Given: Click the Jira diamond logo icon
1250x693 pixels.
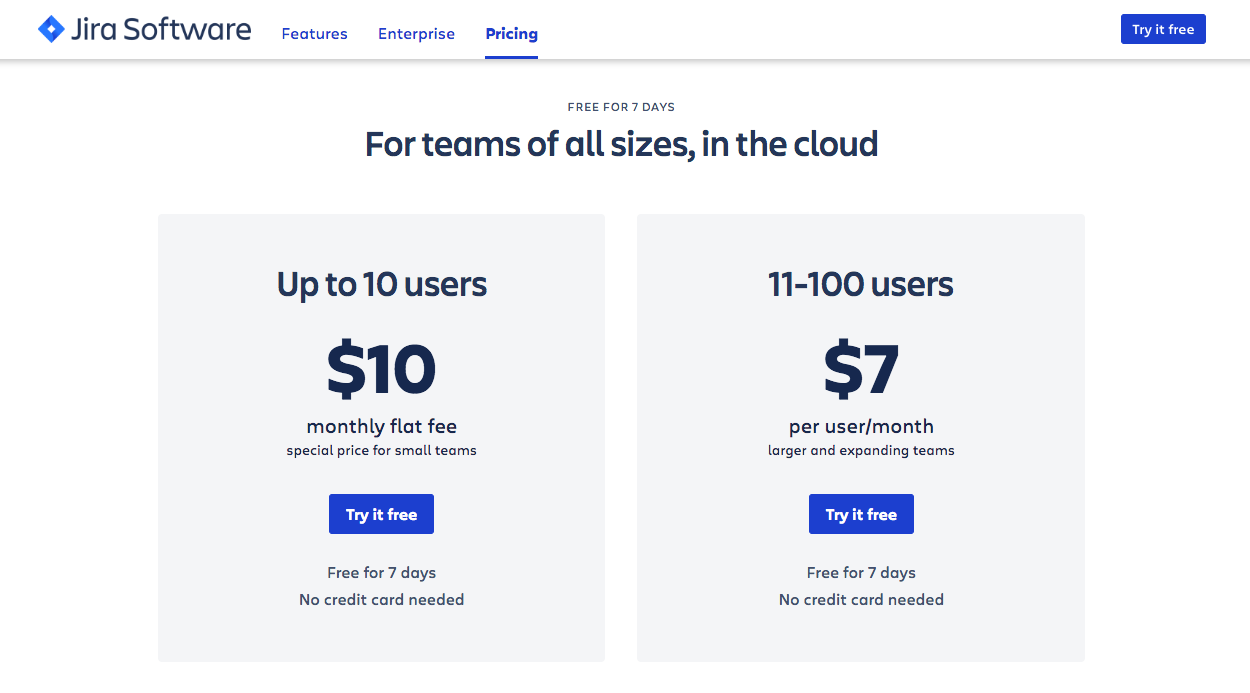Looking at the screenshot, I should 50,29.
